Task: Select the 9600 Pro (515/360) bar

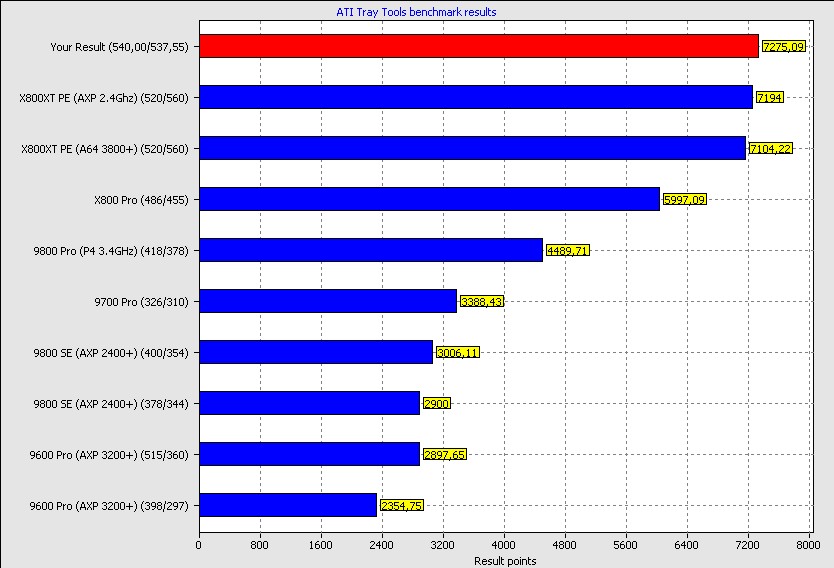Action: (x=310, y=455)
